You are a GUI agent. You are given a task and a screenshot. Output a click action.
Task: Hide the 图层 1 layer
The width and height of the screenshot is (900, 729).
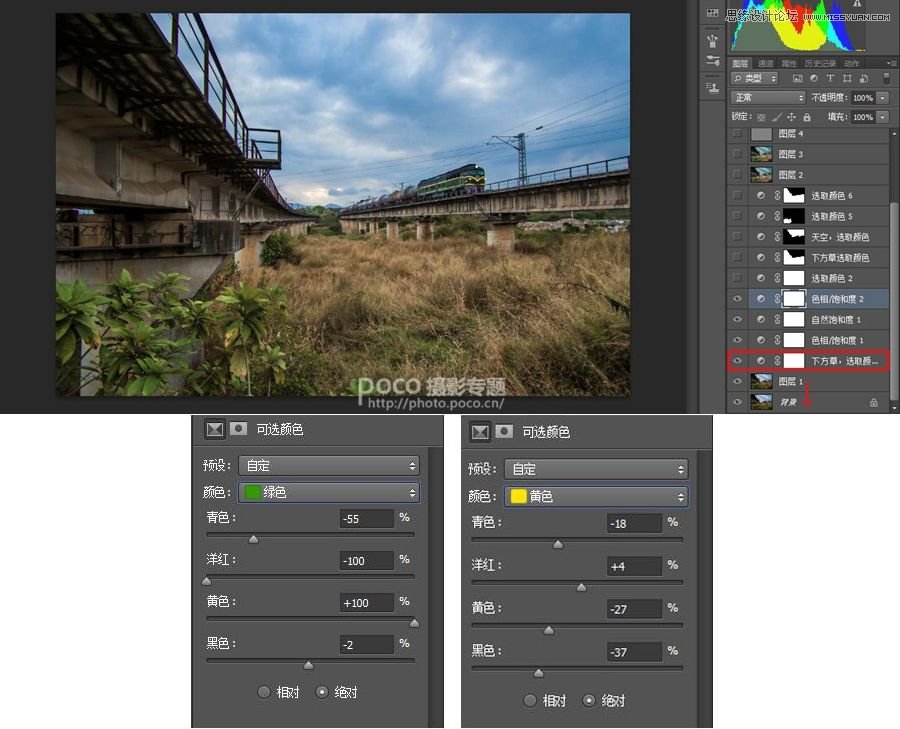click(738, 382)
